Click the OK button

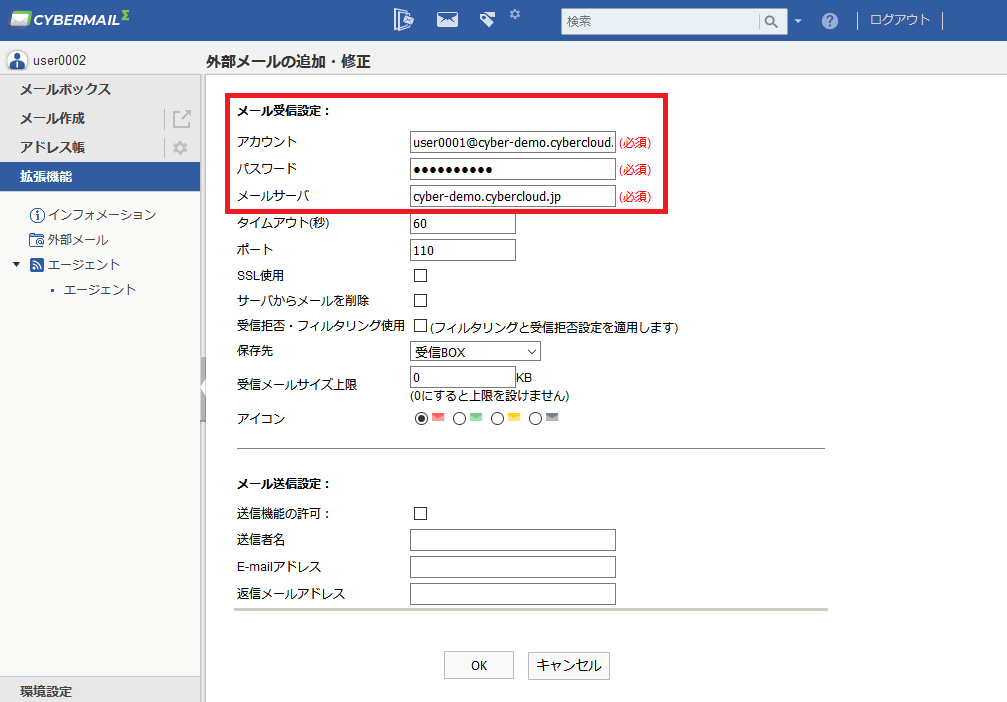(478, 665)
